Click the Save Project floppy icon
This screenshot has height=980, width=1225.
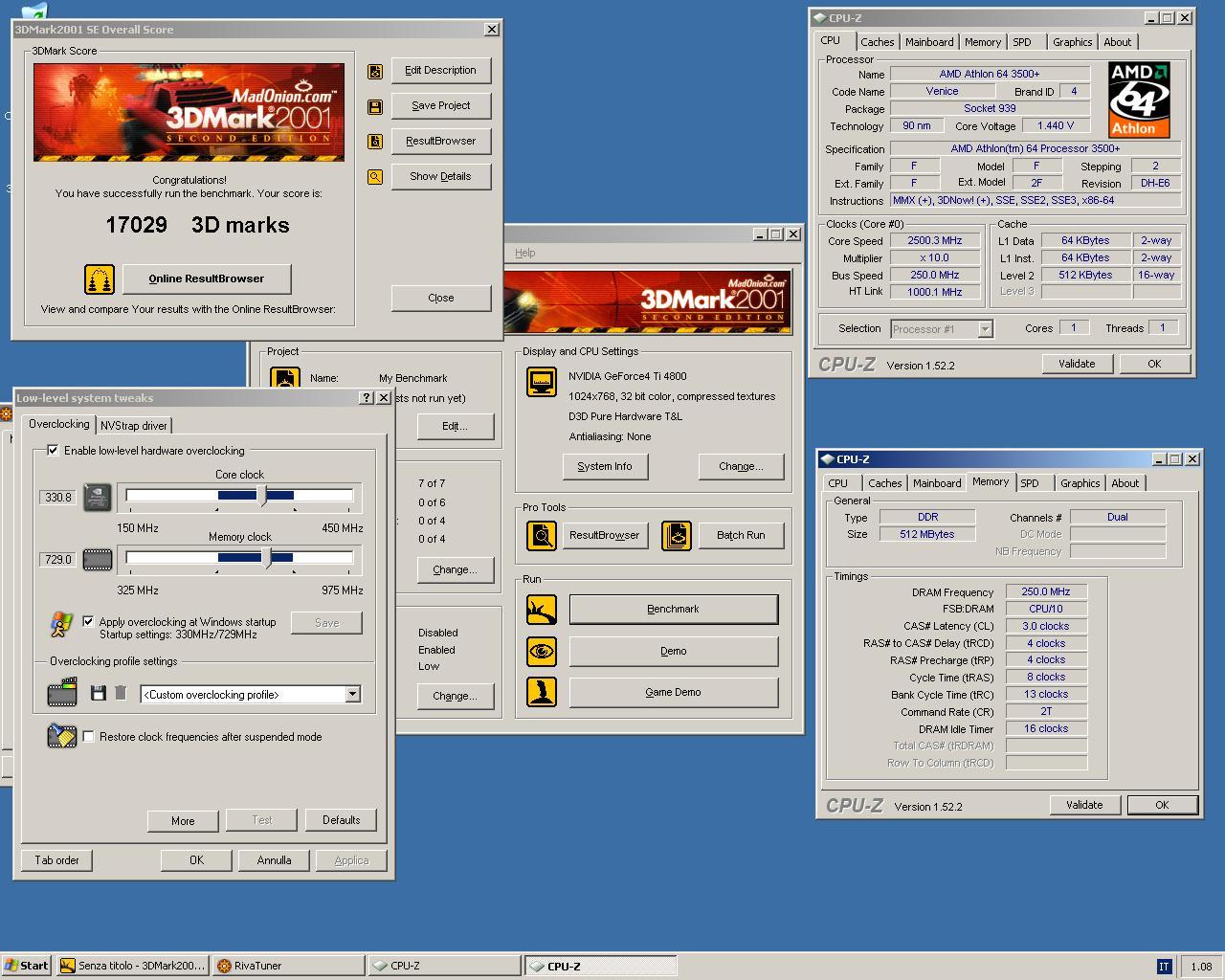click(x=375, y=106)
